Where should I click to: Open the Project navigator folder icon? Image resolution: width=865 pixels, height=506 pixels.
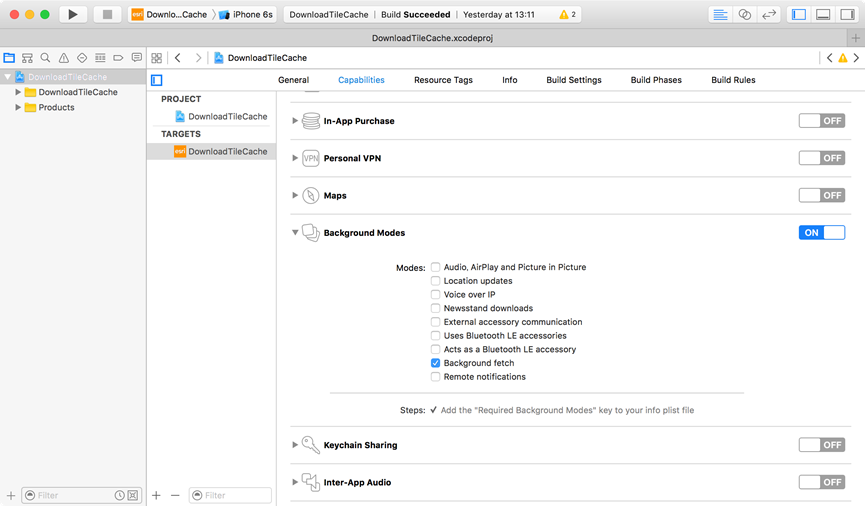pyautogui.click(x=9, y=58)
